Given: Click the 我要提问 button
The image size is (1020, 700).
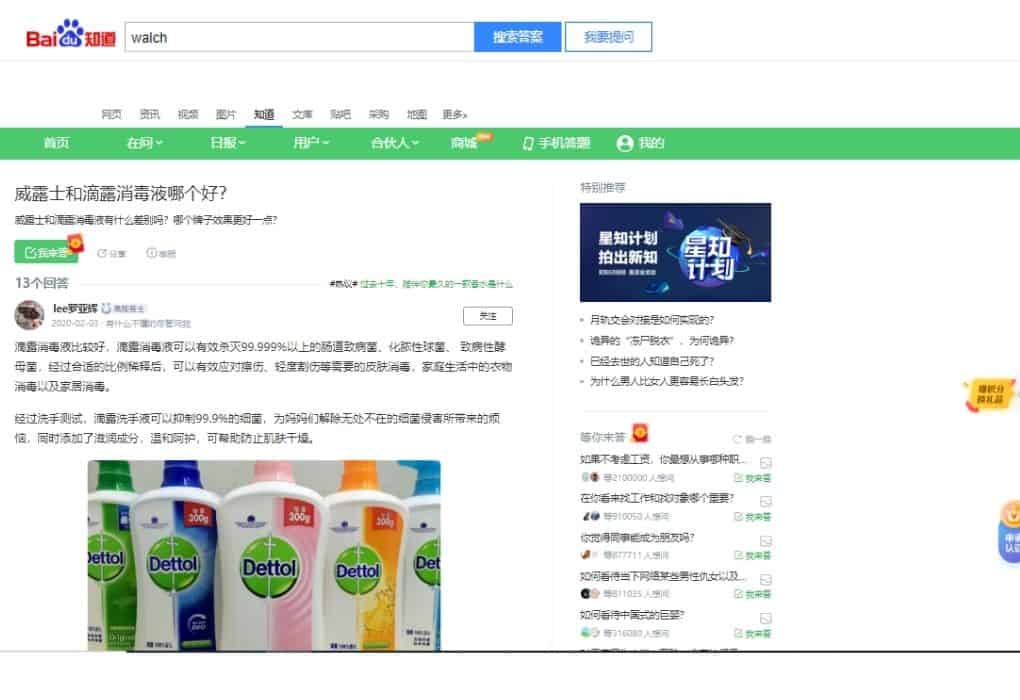Looking at the screenshot, I should 608,37.
